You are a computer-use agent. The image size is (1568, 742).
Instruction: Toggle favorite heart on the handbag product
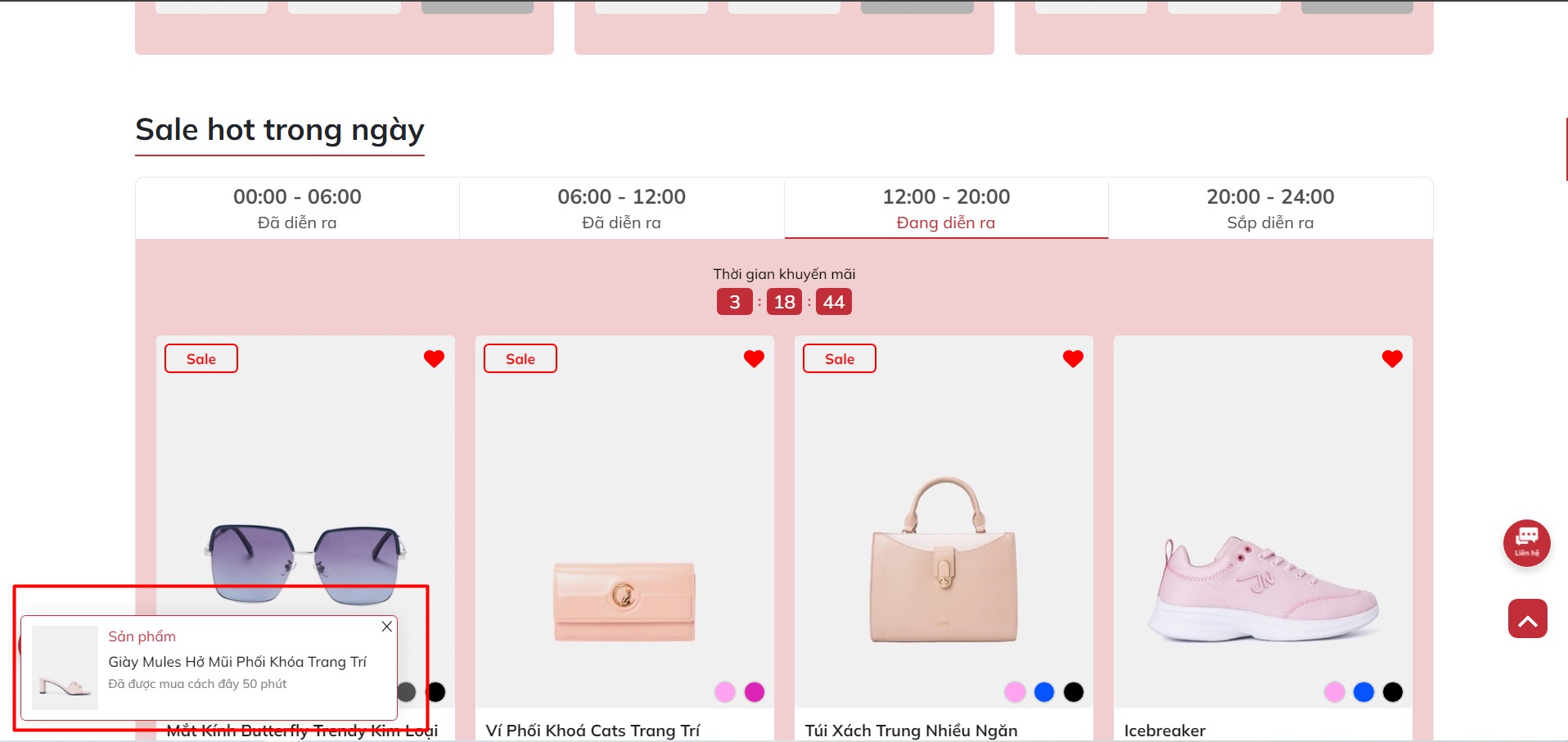tap(1073, 358)
